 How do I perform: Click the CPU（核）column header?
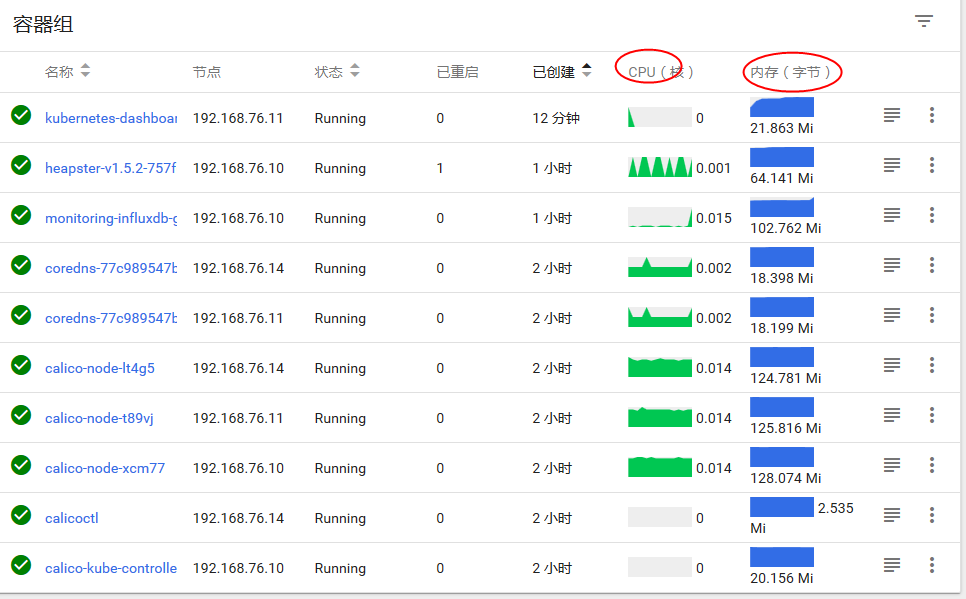[x=660, y=72]
